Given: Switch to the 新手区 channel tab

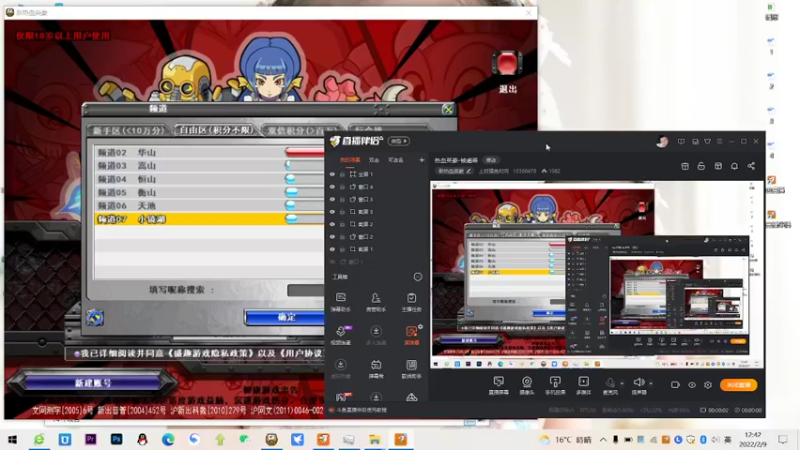Looking at the screenshot, I should click(x=129, y=131).
